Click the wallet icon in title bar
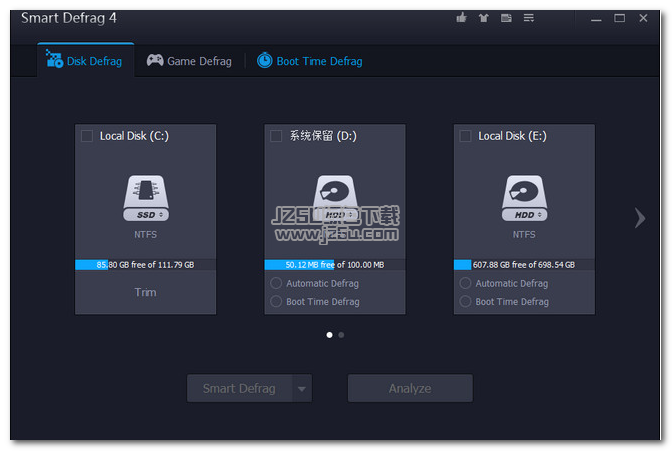The height and width of the screenshot is (451, 672). point(506,18)
